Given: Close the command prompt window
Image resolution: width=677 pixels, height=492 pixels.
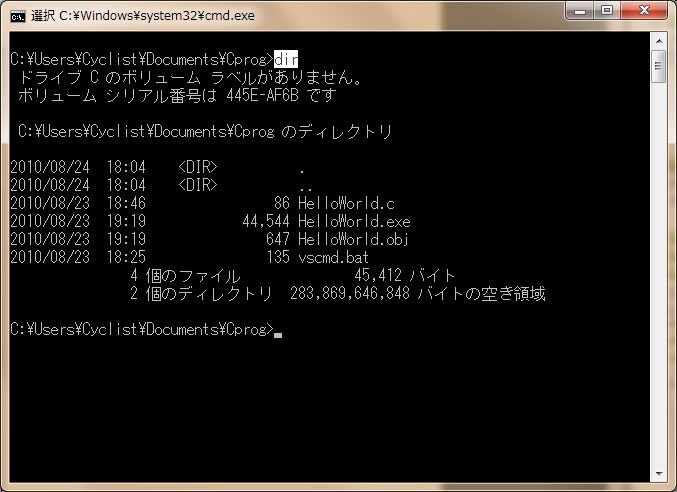Looking at the screenshot, I should (645, 11).
